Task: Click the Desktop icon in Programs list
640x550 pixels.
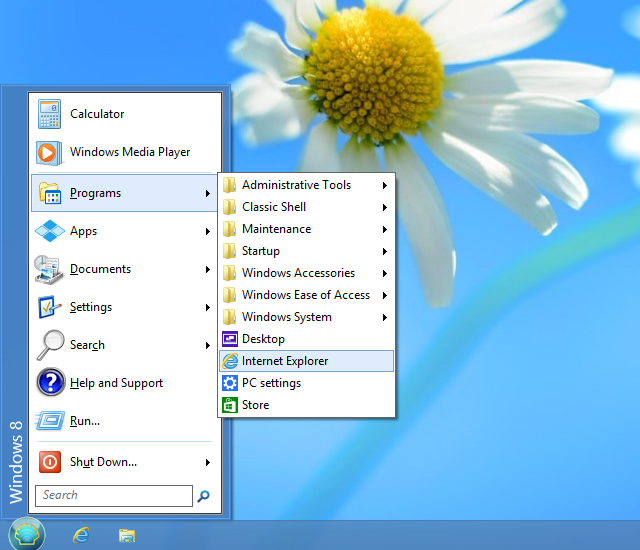Action: (230, 339)
